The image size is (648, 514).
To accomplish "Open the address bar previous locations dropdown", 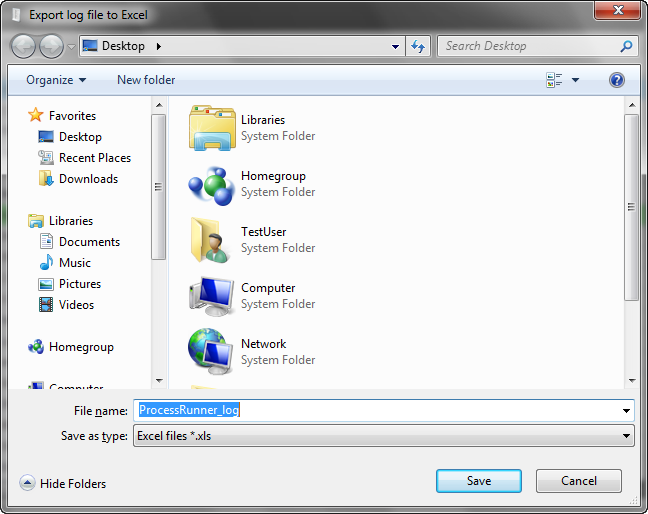I will pos(395,46).
